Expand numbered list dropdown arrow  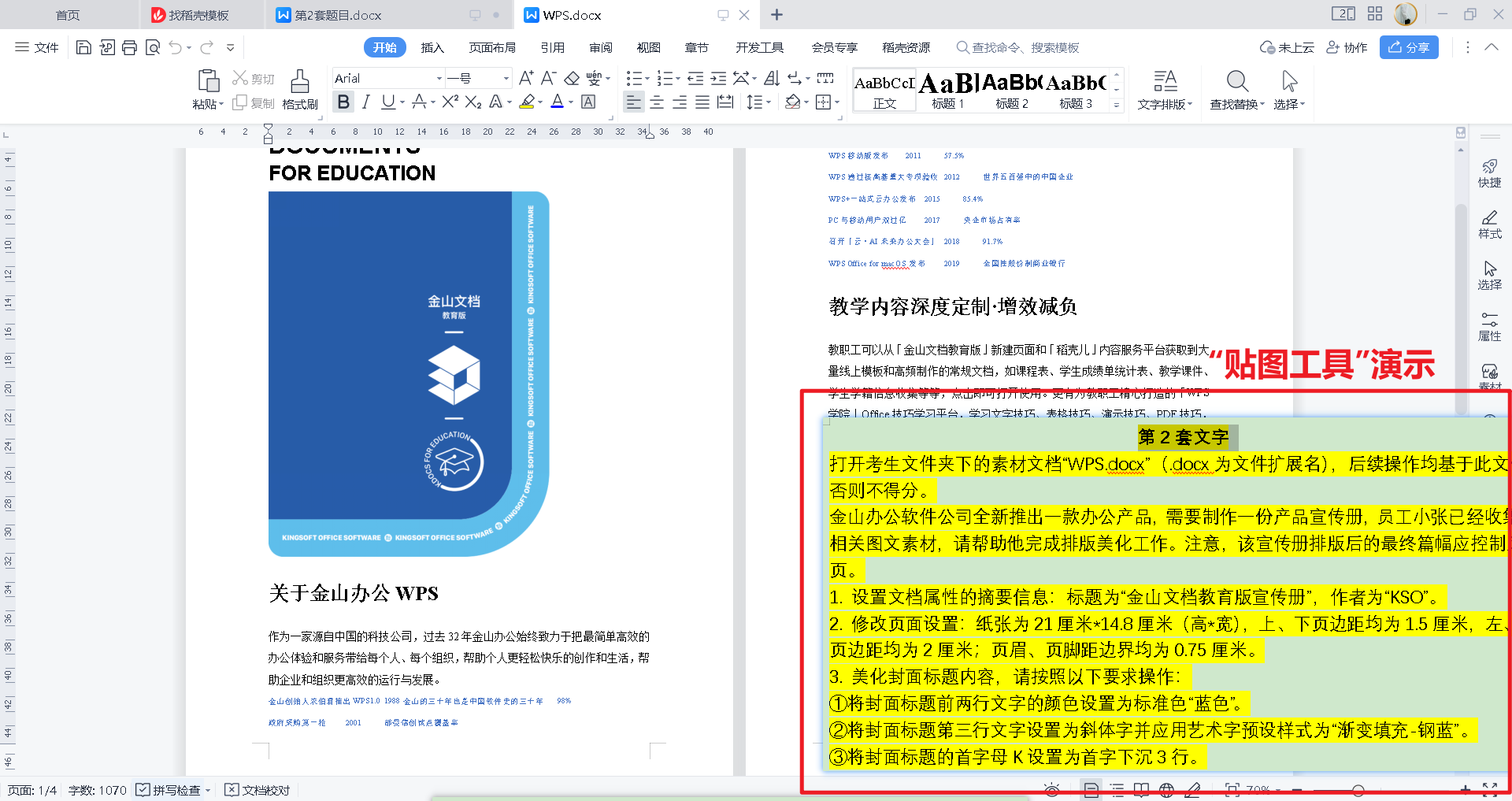679,78
